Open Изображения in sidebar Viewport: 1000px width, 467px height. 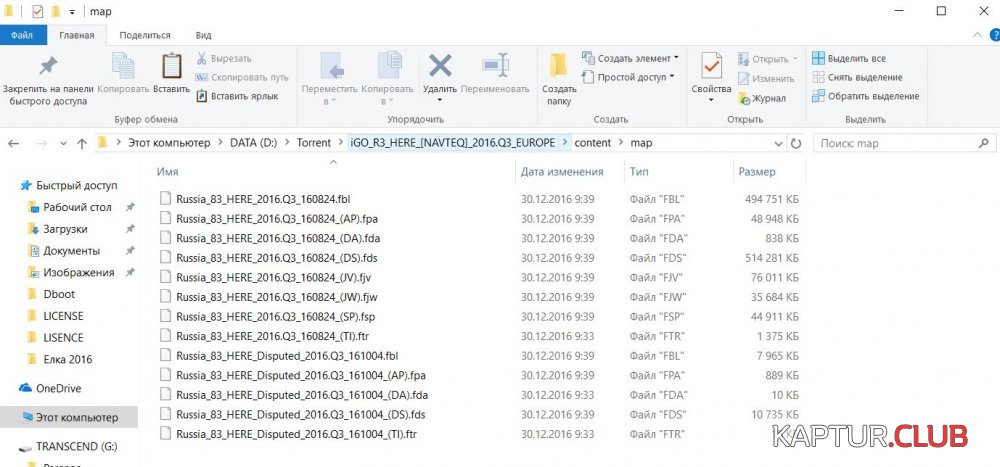pyautogui.click(x=78, y=272)
